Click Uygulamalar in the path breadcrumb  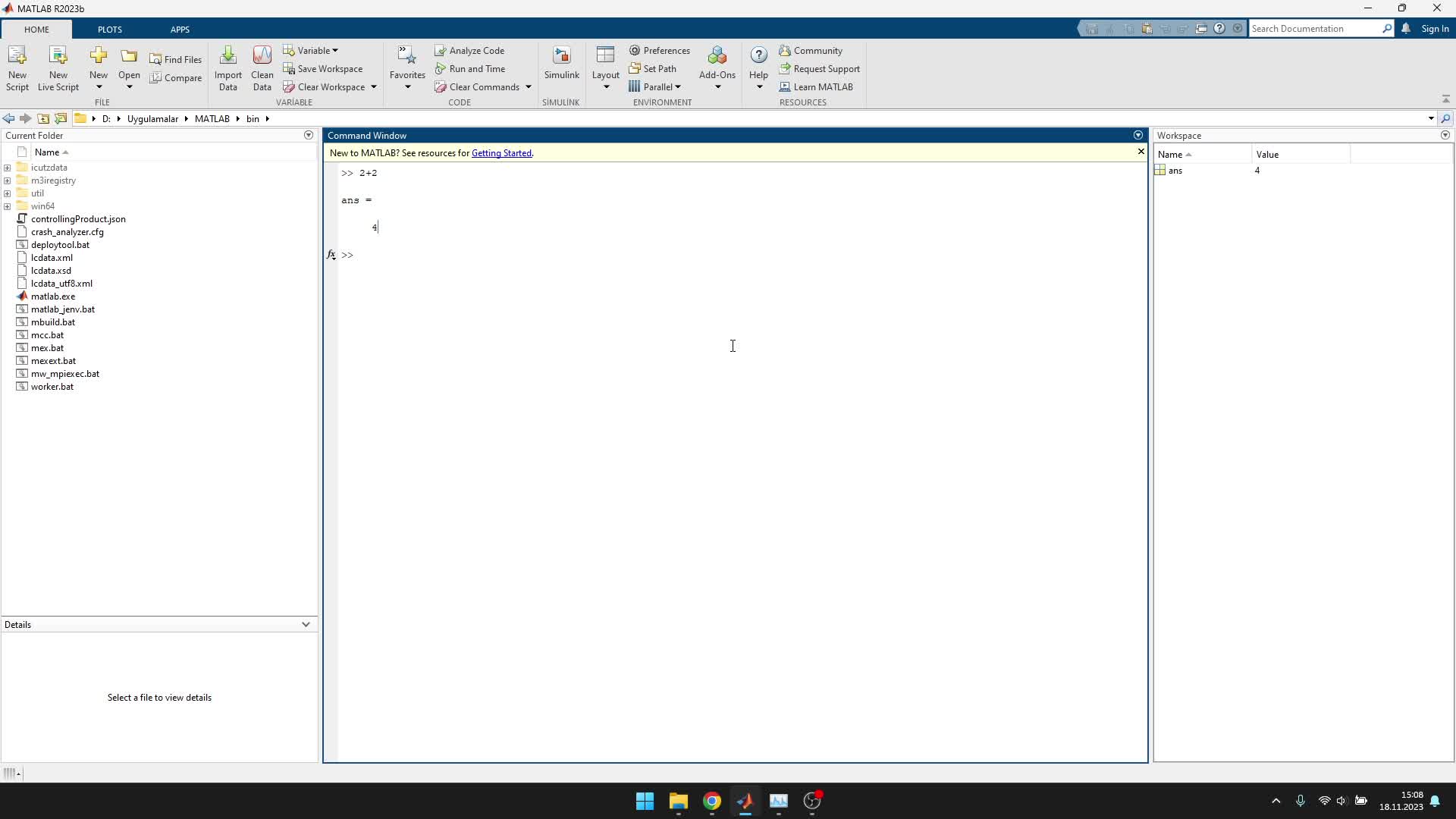152,119
